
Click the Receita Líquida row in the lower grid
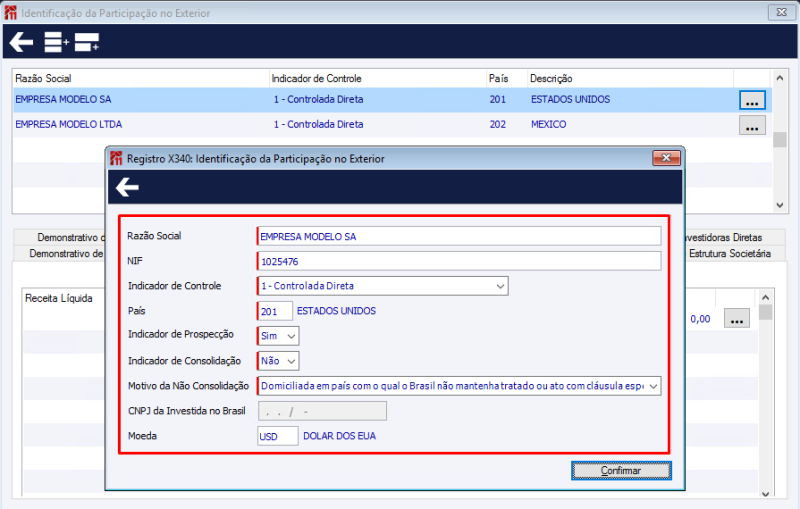pos(59,298)
